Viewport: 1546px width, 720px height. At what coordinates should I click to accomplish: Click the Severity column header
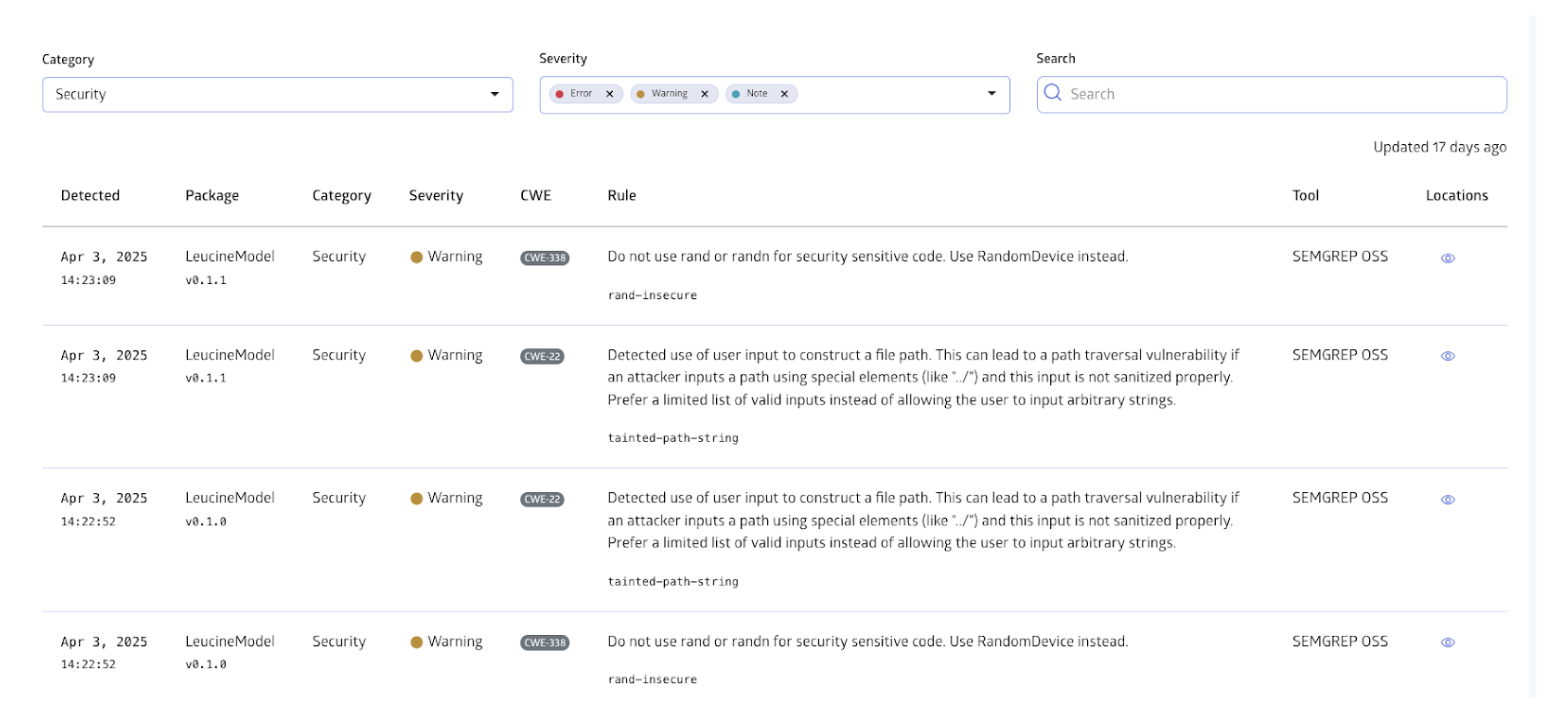point(436,195)
